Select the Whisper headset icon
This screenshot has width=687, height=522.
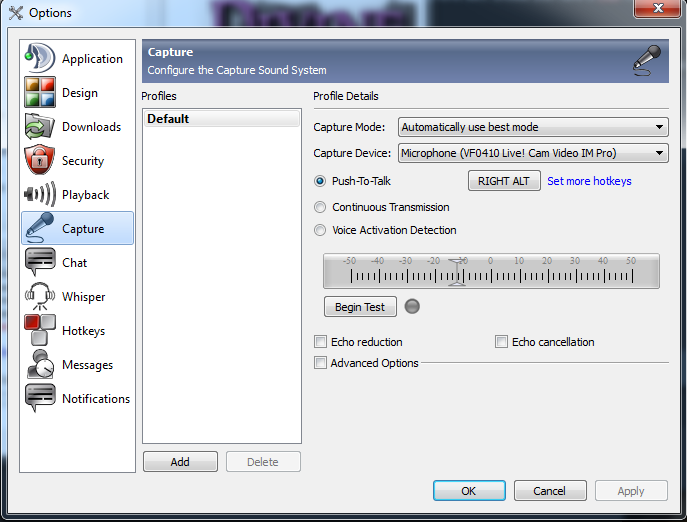[40, 296]
